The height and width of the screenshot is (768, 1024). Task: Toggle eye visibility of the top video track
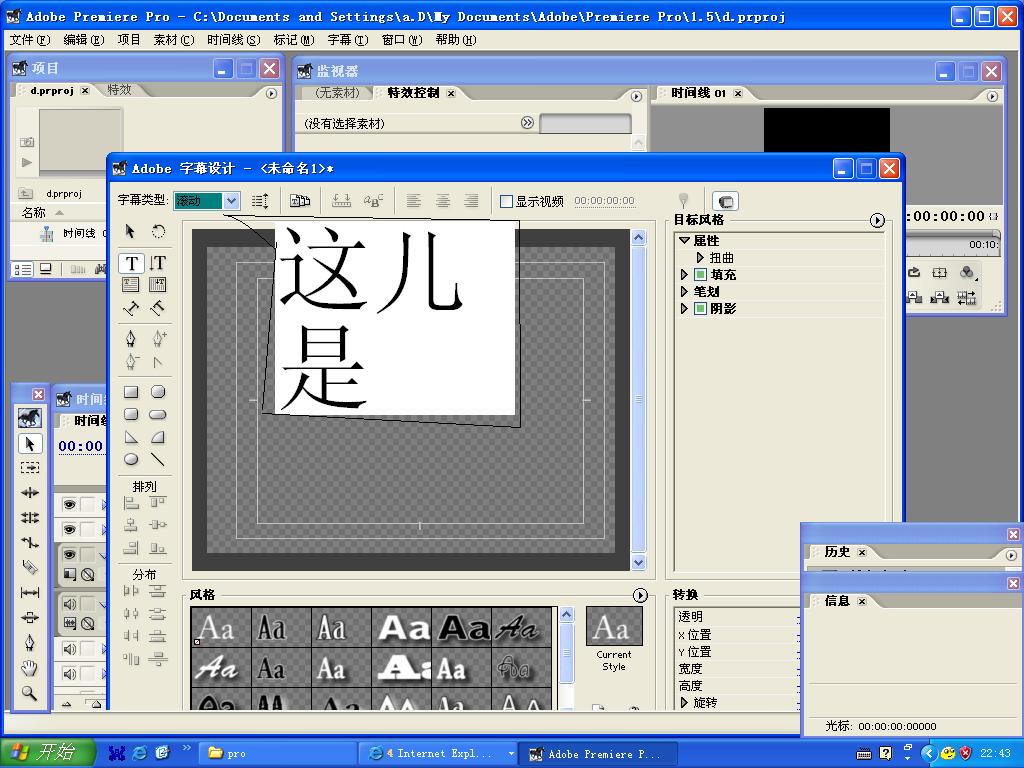[x=69, y=504]
